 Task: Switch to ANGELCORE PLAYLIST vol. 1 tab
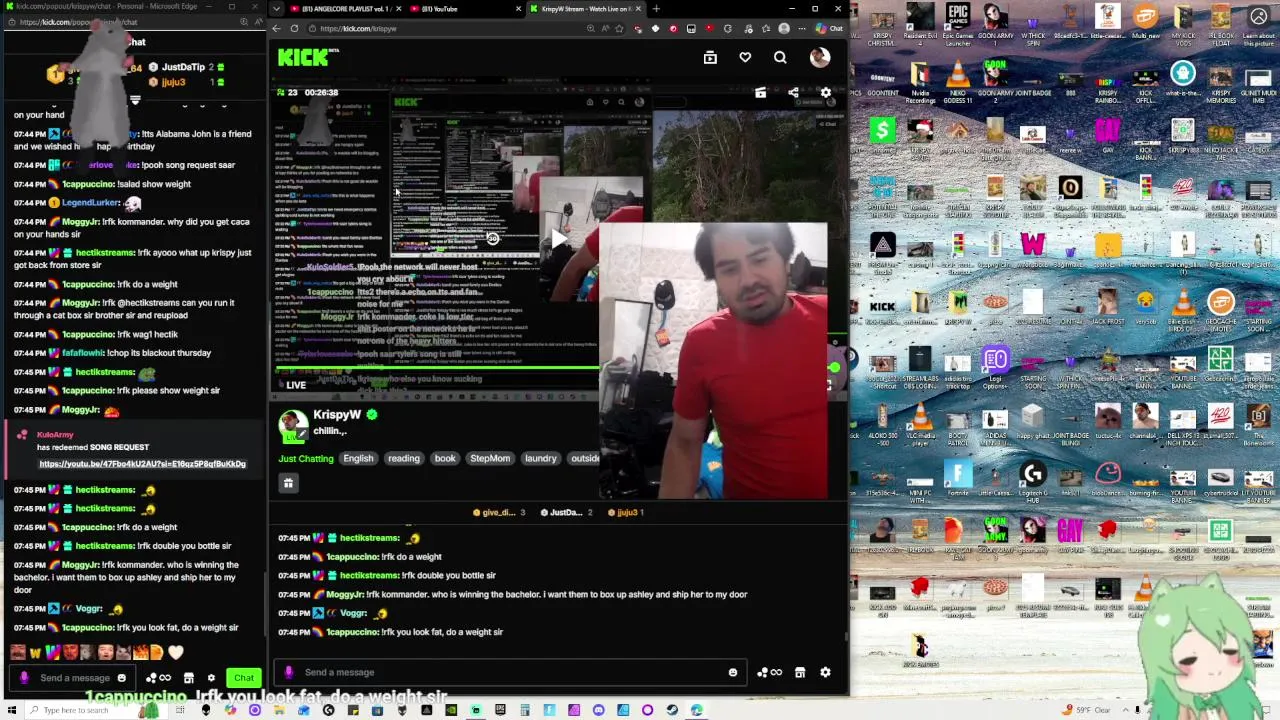[342, 9]
